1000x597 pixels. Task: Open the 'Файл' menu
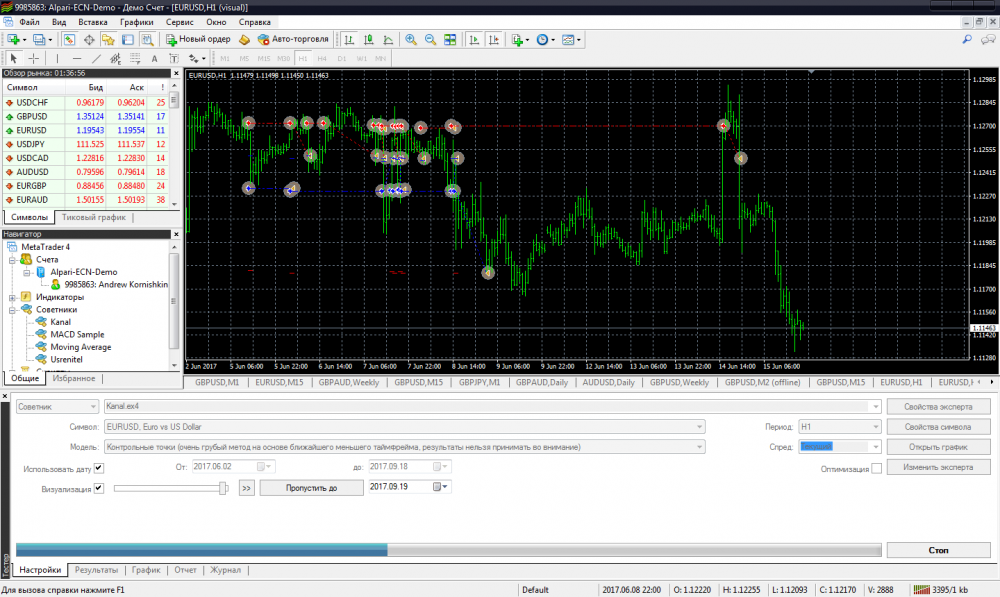[x=29, y=22]
